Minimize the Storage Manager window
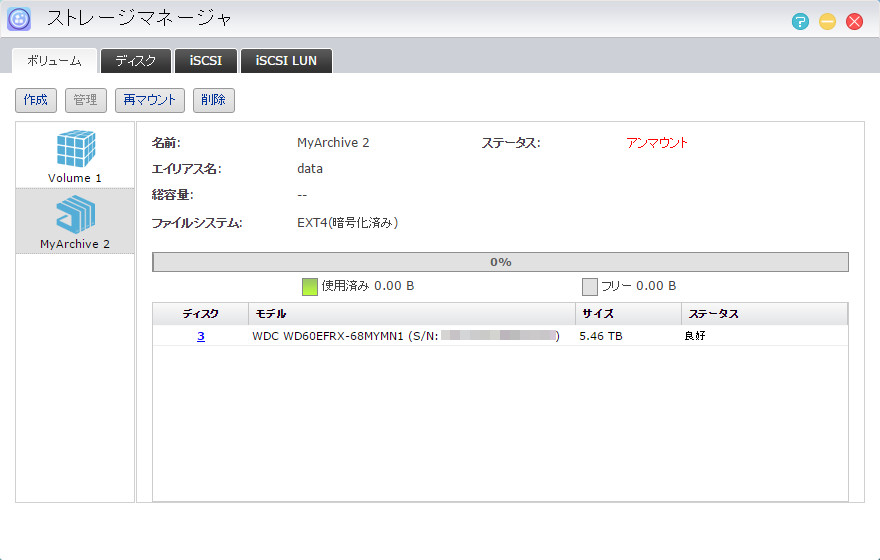880x560 pixels. pos(827,22)
